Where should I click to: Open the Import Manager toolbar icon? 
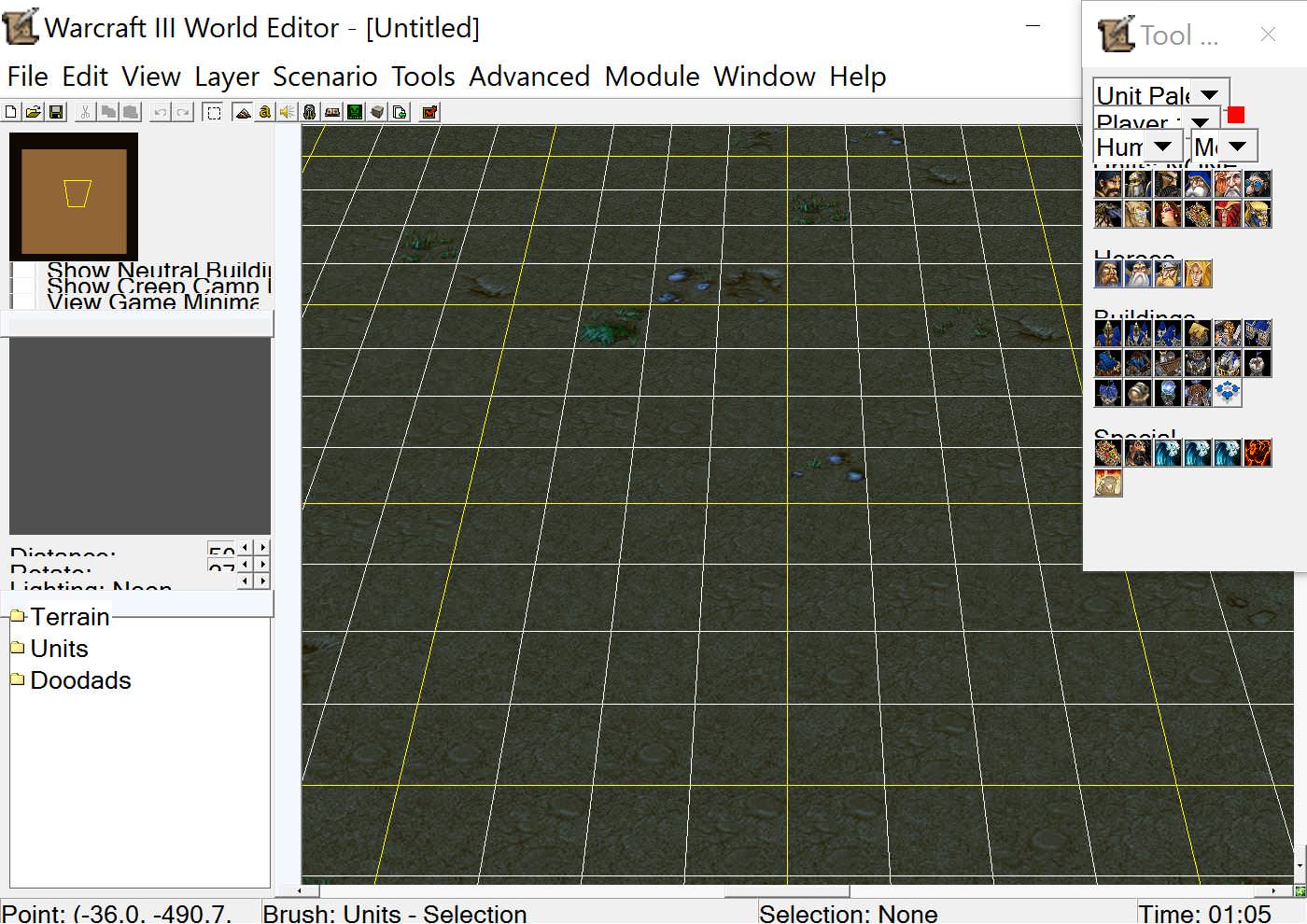[x=399, y=112]
